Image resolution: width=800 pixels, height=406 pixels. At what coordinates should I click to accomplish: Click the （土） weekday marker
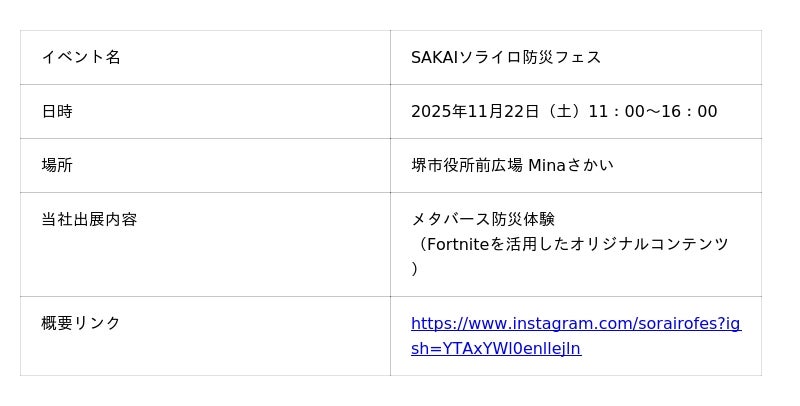coord(564,111)
